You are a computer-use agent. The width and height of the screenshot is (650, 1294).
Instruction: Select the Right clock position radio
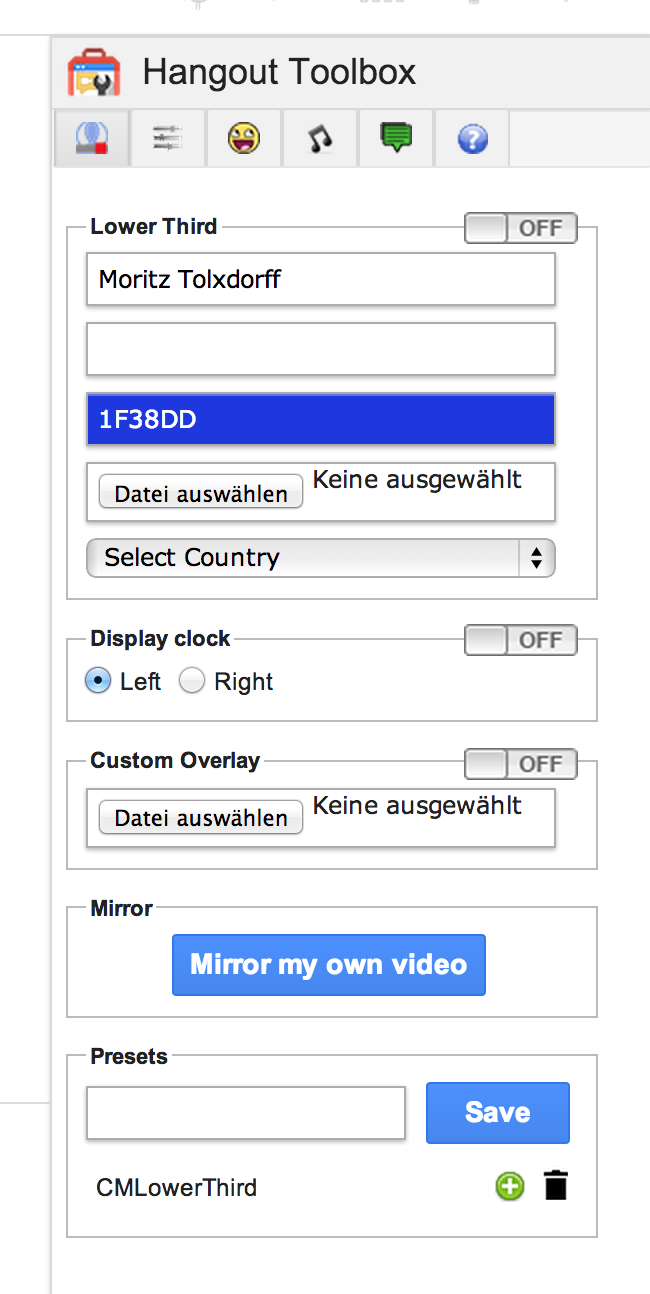[x=192, y=681]
